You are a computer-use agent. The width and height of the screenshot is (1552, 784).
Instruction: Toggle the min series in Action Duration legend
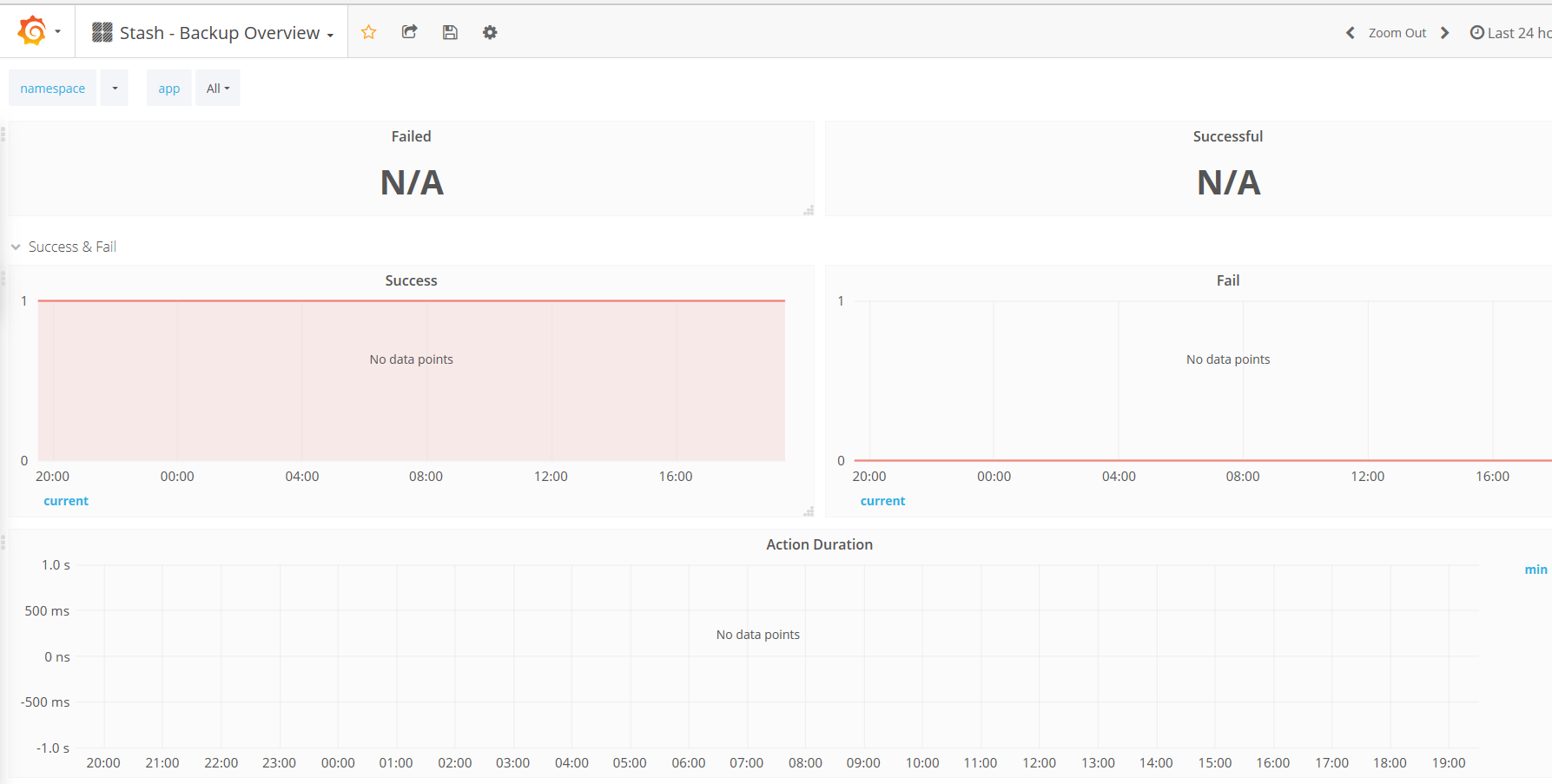(1535, 569)
